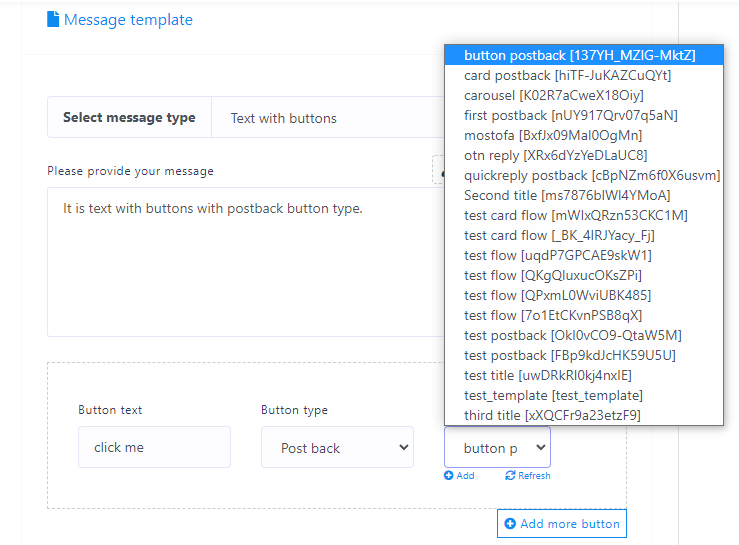Image resolution: width=739 pixels, height=545 pixels.
Task: Pick the test_template entry
Action: point(553,395)
